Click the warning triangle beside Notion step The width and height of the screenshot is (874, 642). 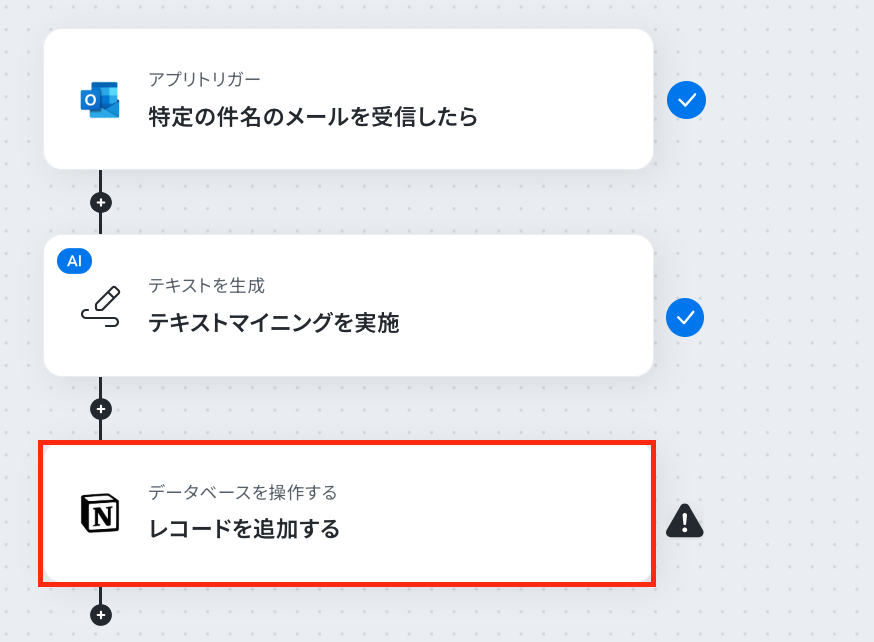[685, 521]
